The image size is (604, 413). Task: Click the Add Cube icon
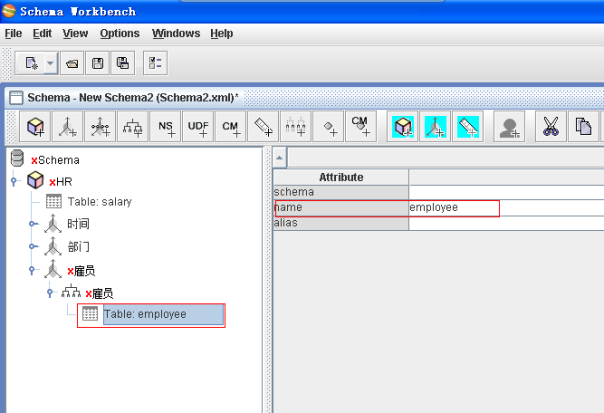coord(35,127)
